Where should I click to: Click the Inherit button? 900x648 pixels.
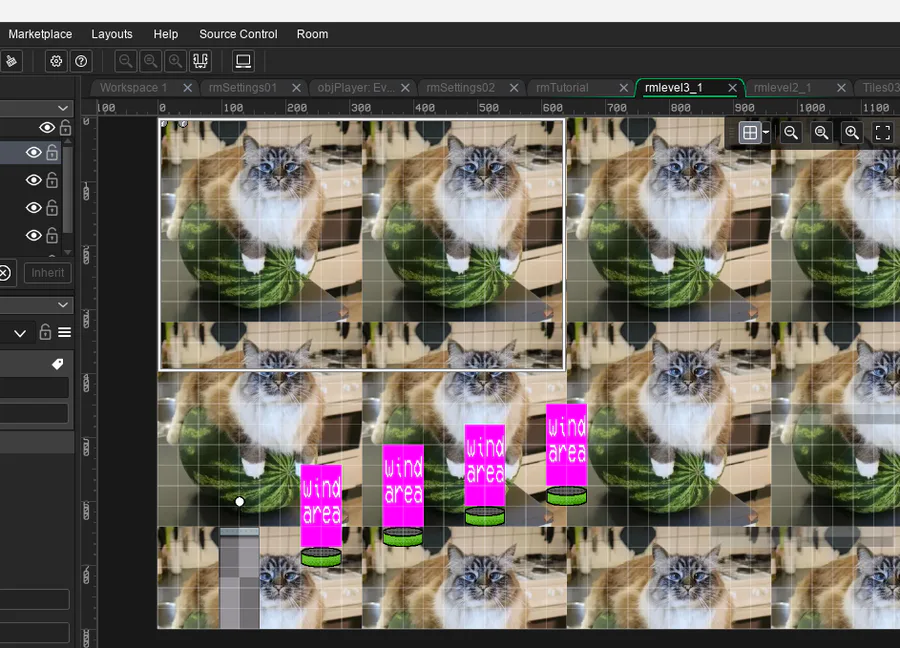click(x=48, y=273)
